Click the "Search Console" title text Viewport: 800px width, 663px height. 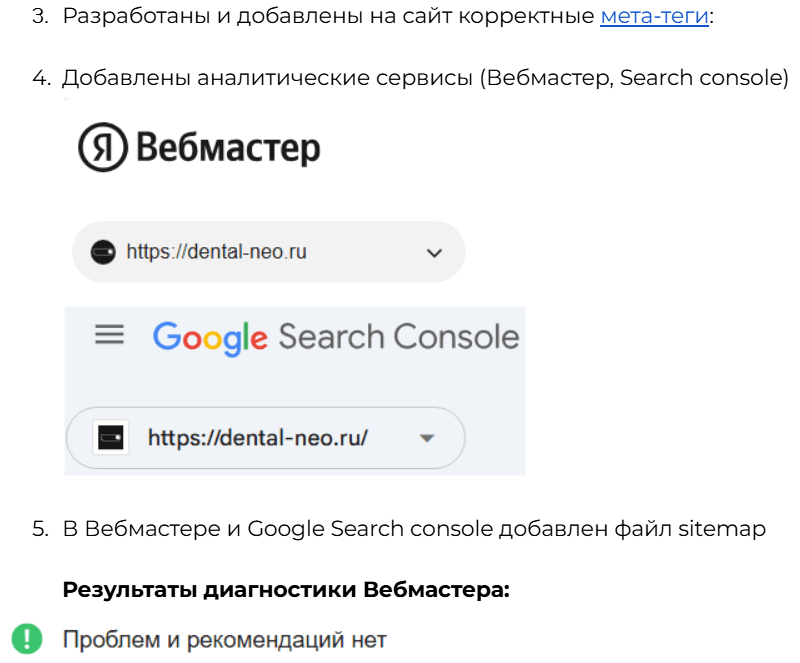(399, 337)
